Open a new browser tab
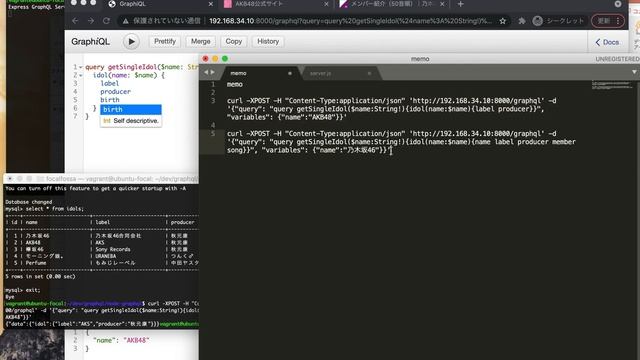Viewport: 640px width, 360px height. click(x=460, y=4)
